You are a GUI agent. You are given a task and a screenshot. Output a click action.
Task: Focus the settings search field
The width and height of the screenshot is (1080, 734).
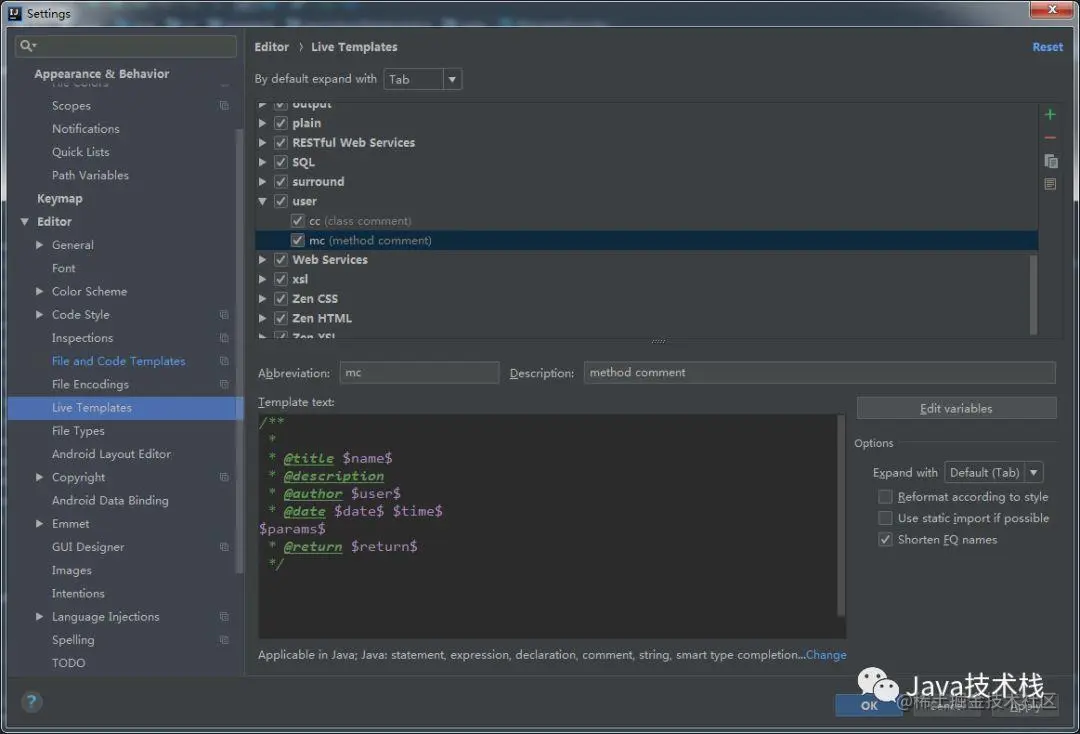125,46
